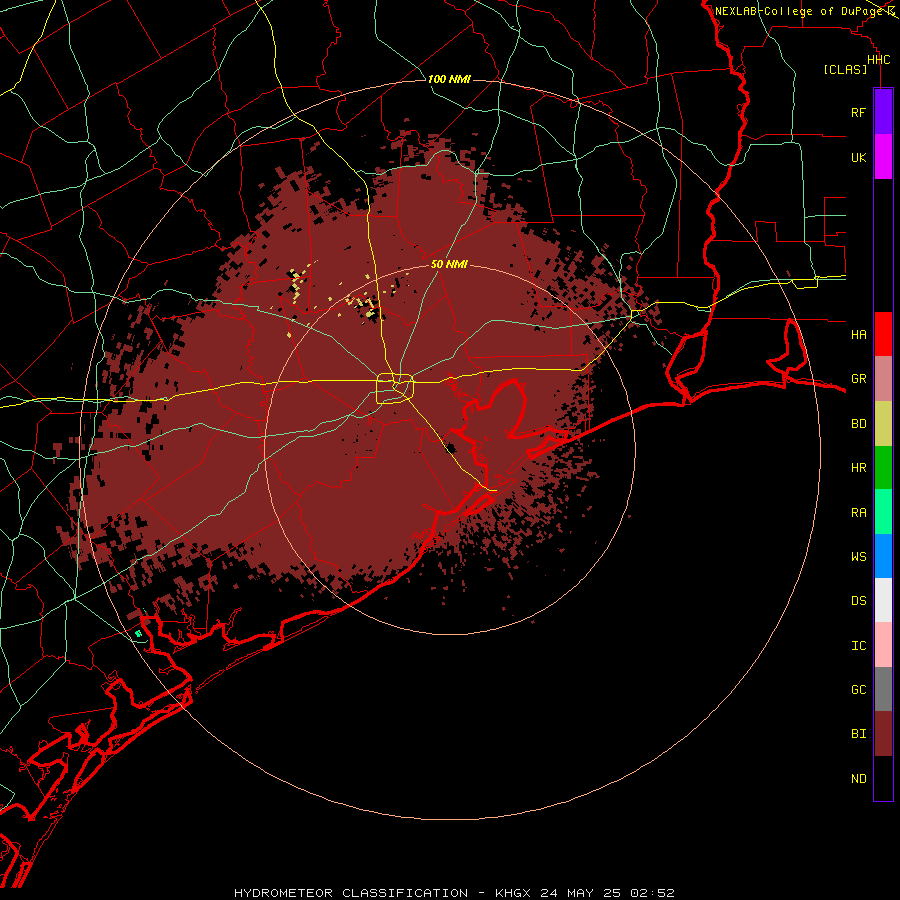
Task: Click the GR legend label
Action: point(858,379)
